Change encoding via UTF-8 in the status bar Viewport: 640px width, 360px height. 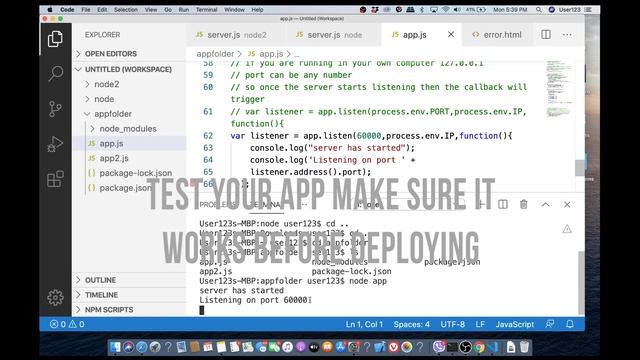coord(453,324)
